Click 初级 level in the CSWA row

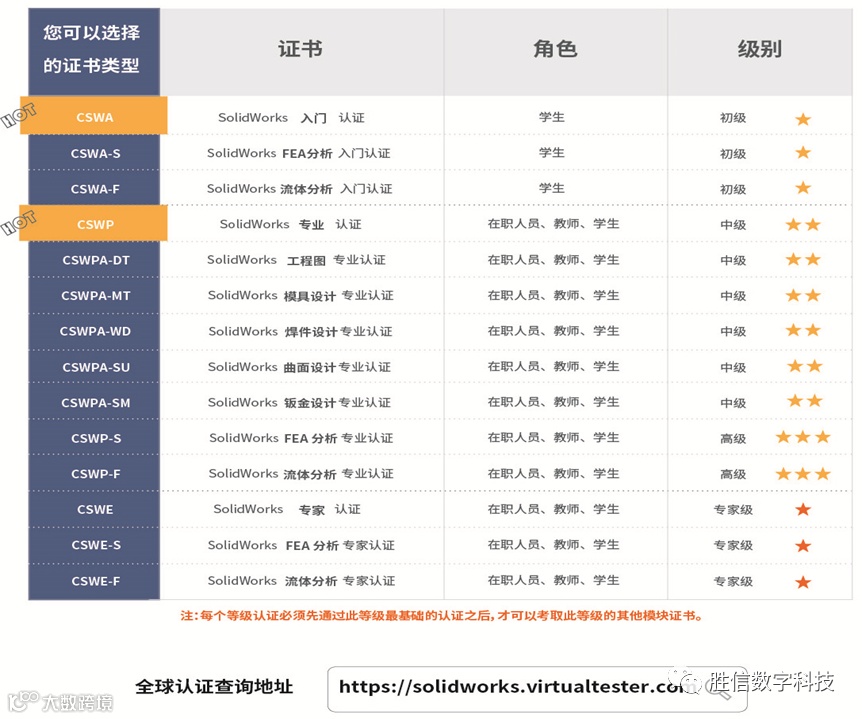[733, 118]
